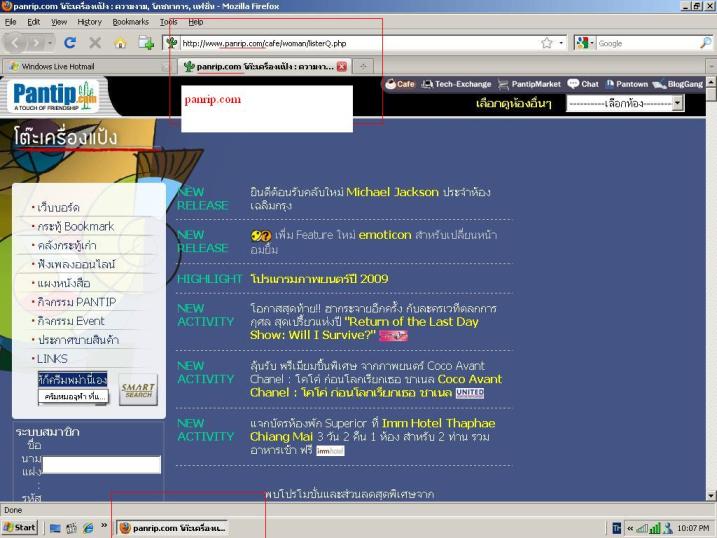Open the View menu
The image size is (717, 538).
(x=59, y=21)
